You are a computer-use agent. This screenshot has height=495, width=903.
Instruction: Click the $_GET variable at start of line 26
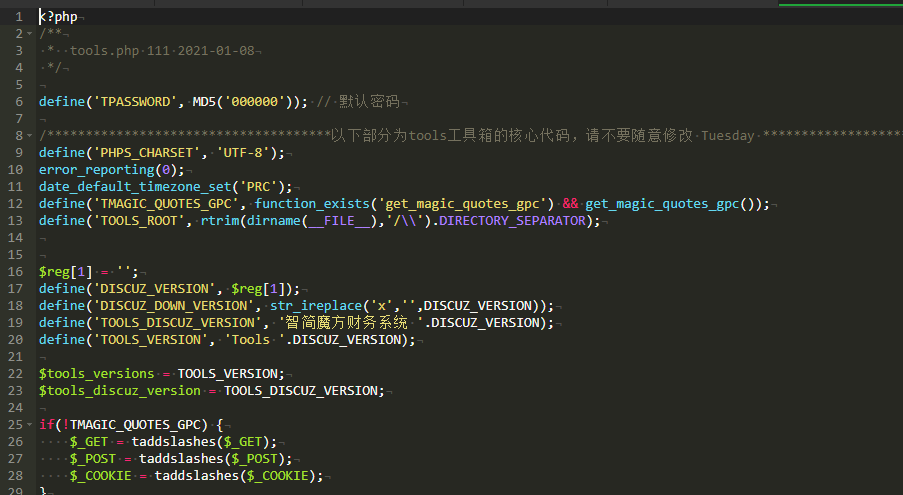[89, 442]
